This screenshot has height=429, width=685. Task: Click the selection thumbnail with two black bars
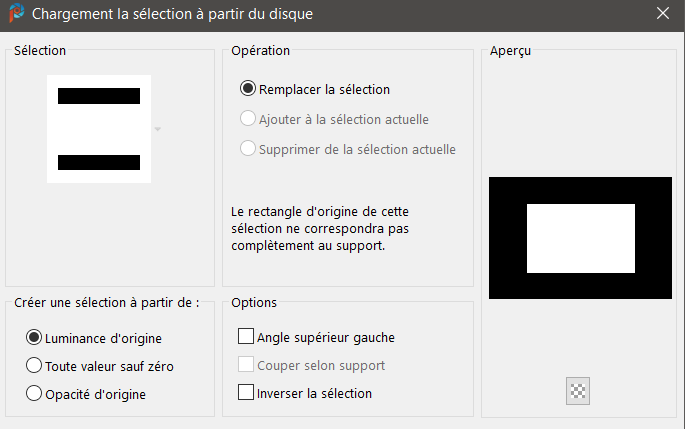point(99,129)
